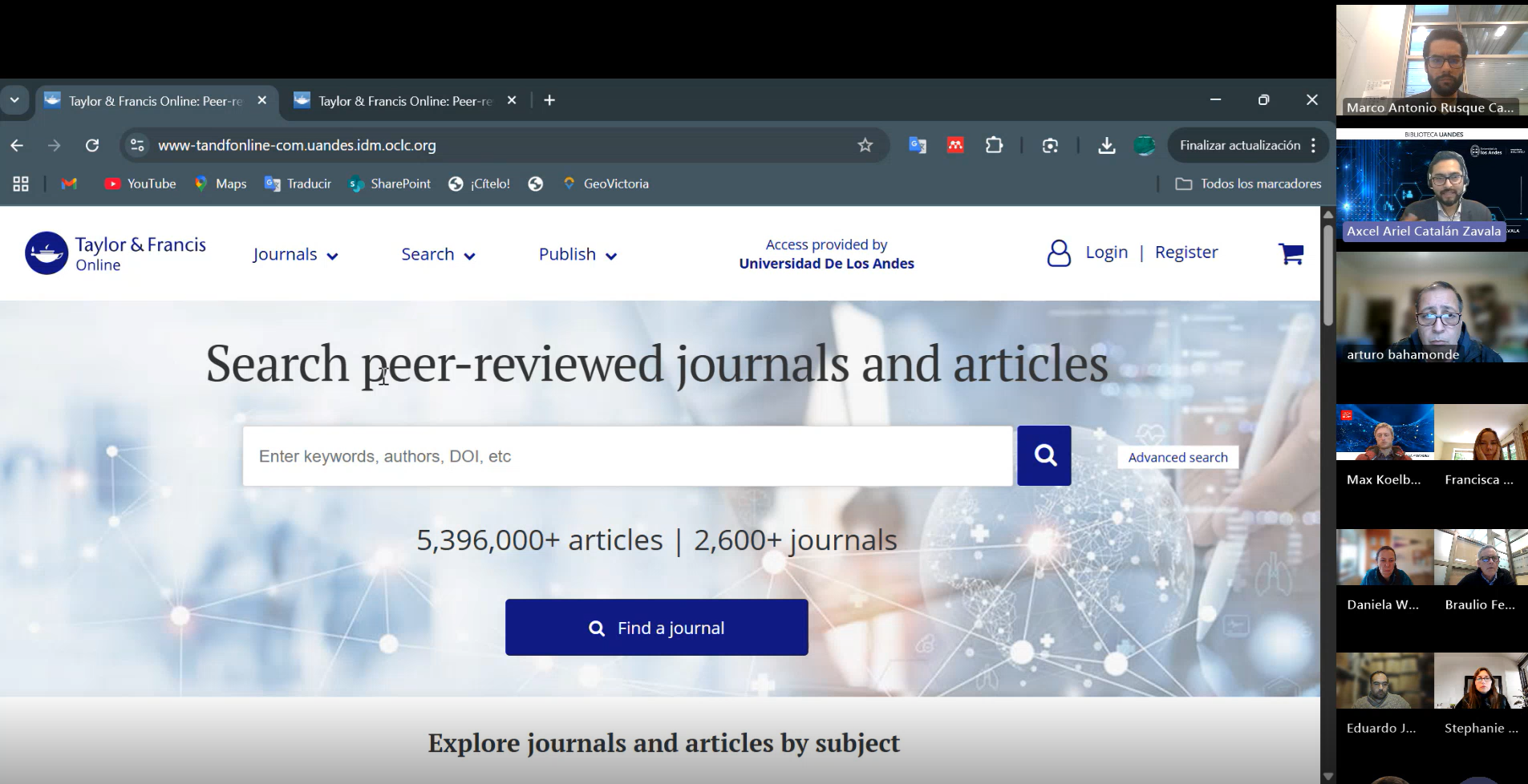Reload the current page
This screenshot has width=1528, height=784.
(x=92, y=145)
